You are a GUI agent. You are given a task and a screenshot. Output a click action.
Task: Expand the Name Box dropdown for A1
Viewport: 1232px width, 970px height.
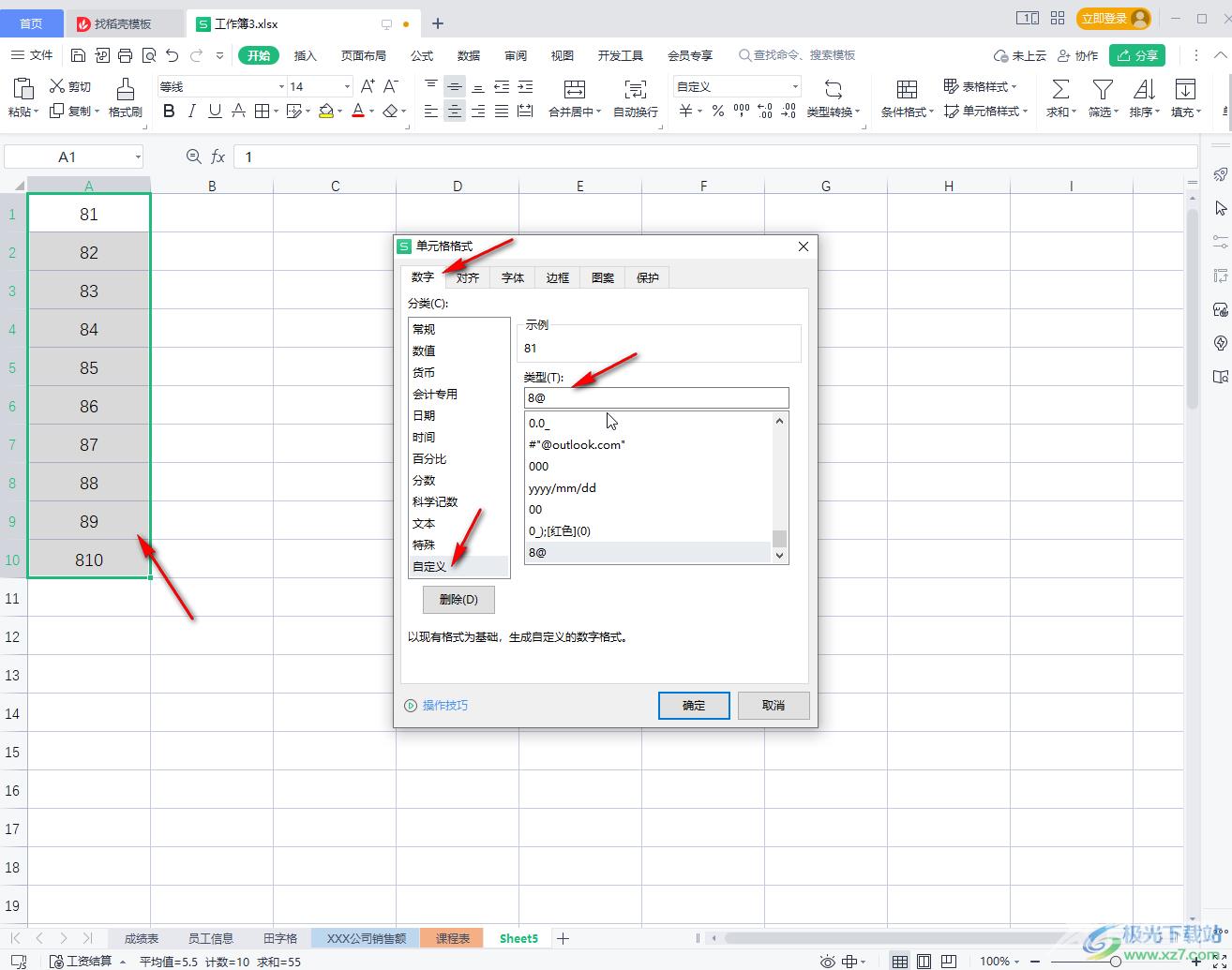pos(138,157)
